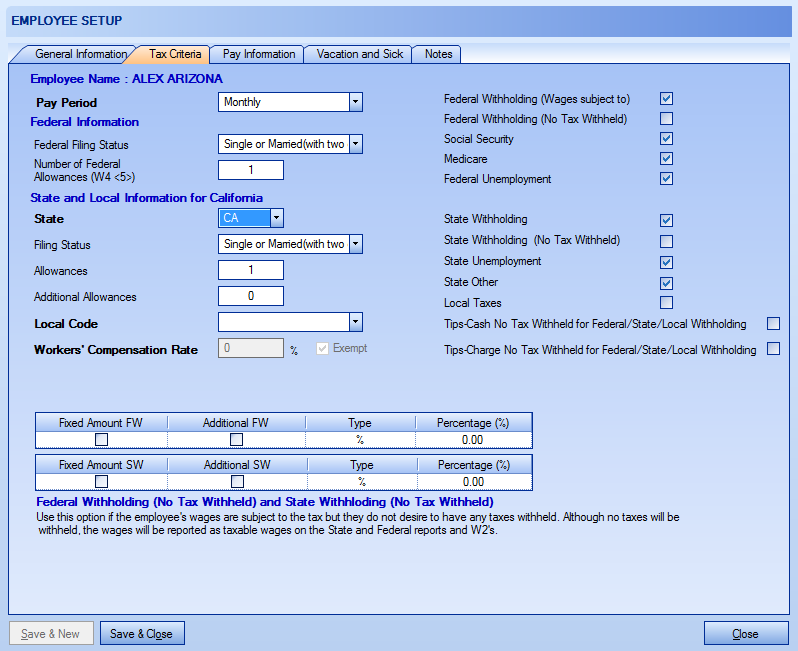This screenshot has width=798, height=651.
Task: Open the Federal Filing Status dropdown
Action: tap(355, 145)
